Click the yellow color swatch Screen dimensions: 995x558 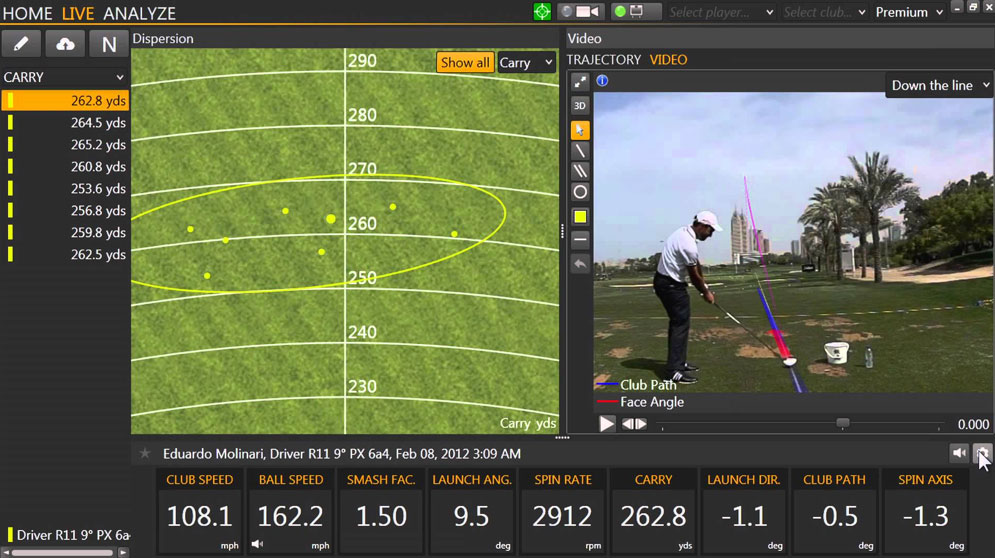[580, 217]
